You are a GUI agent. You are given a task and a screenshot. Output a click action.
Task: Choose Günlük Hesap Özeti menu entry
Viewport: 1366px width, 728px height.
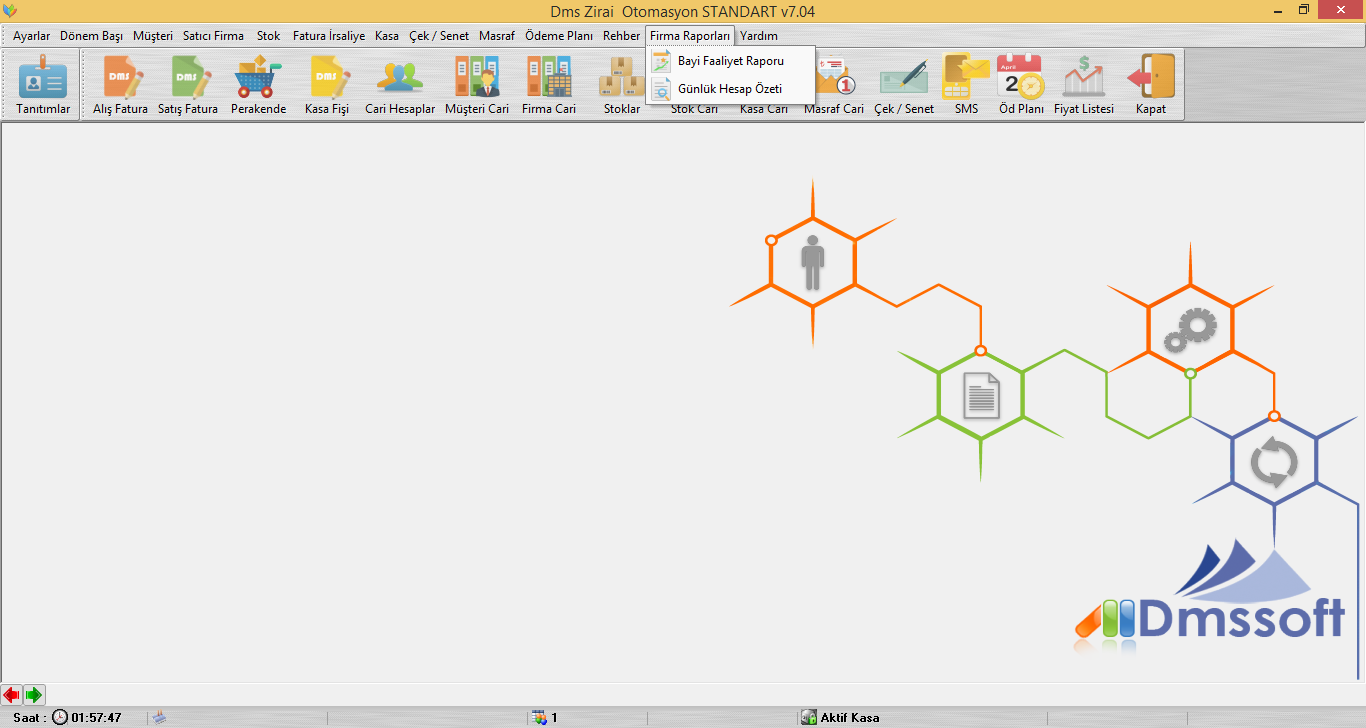tap(729, 89)
